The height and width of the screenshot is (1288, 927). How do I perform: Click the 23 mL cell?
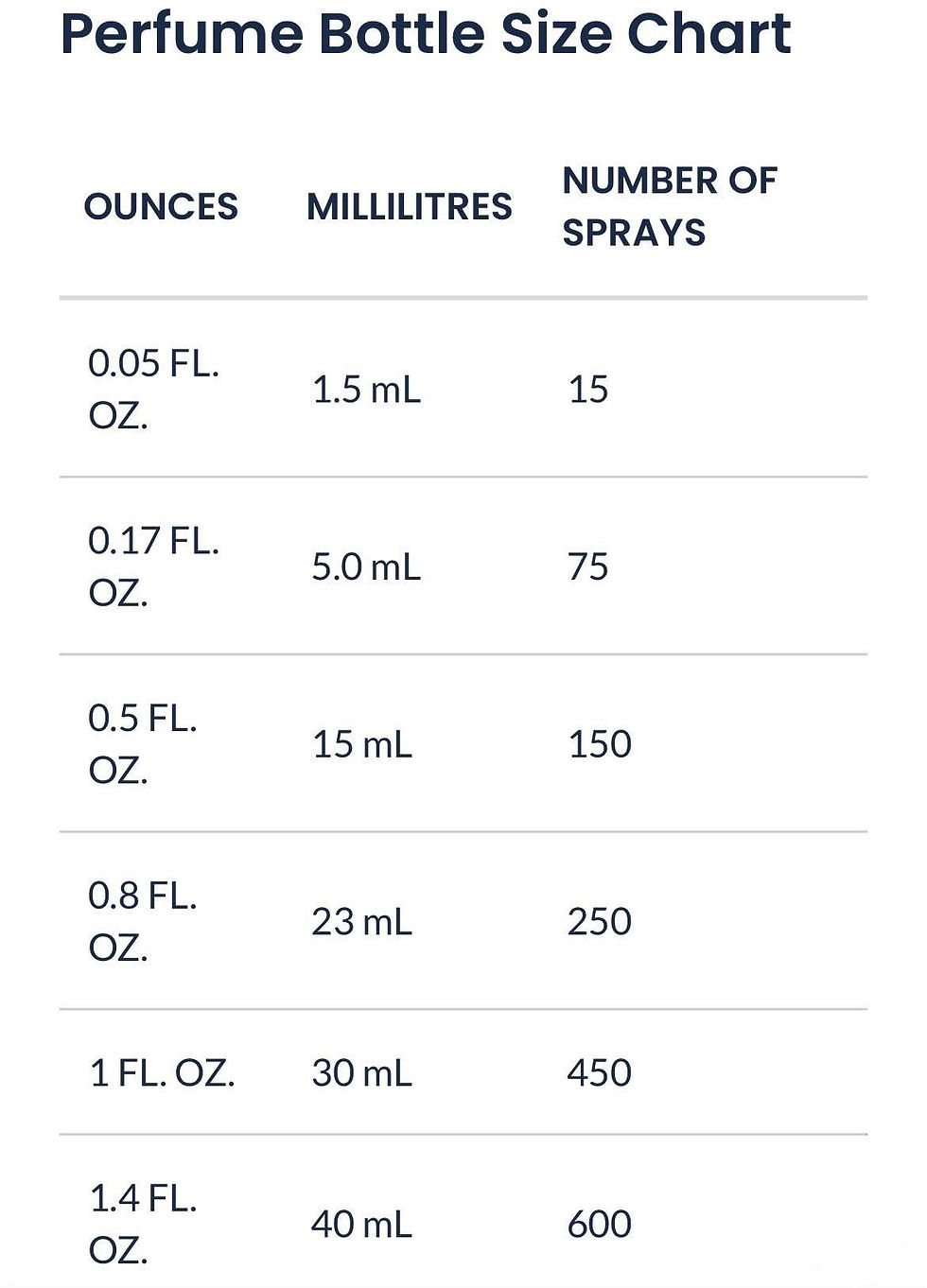pyautogui.click(x=362, y=922)
